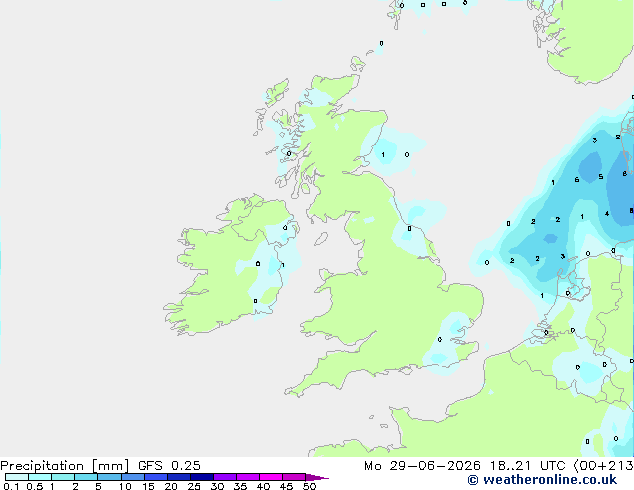Viewport: 634px width, 490px height.
Task: Click the Isle of Man outline on map
Action: point(321,239)
